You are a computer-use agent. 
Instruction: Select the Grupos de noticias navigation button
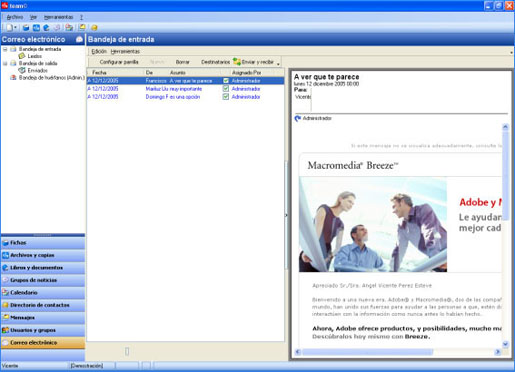43,280
